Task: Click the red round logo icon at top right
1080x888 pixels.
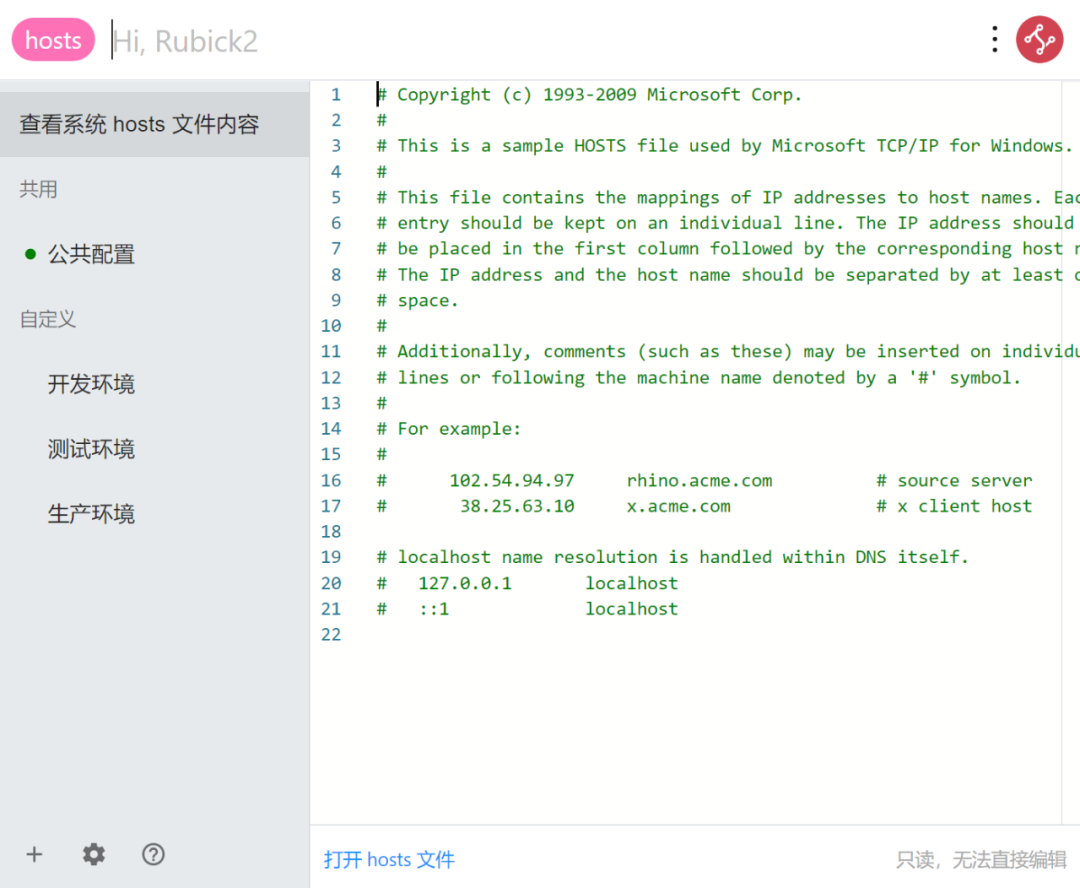Action: (1039, 40)
